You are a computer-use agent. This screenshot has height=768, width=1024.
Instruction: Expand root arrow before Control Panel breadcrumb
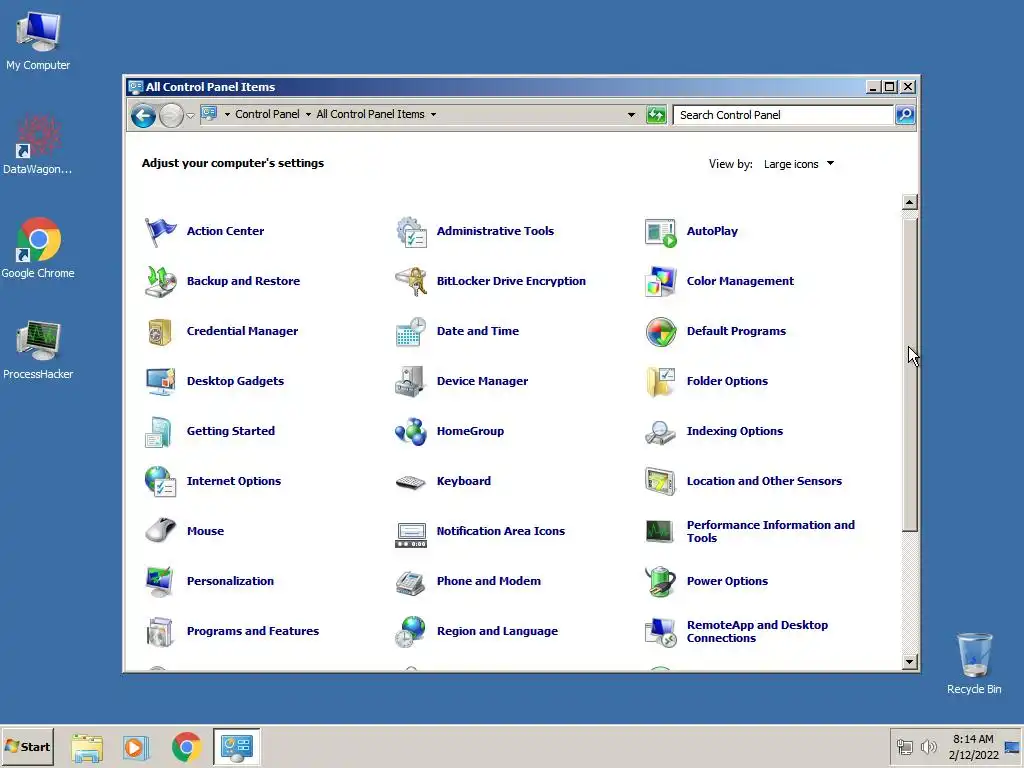point(227,114)
